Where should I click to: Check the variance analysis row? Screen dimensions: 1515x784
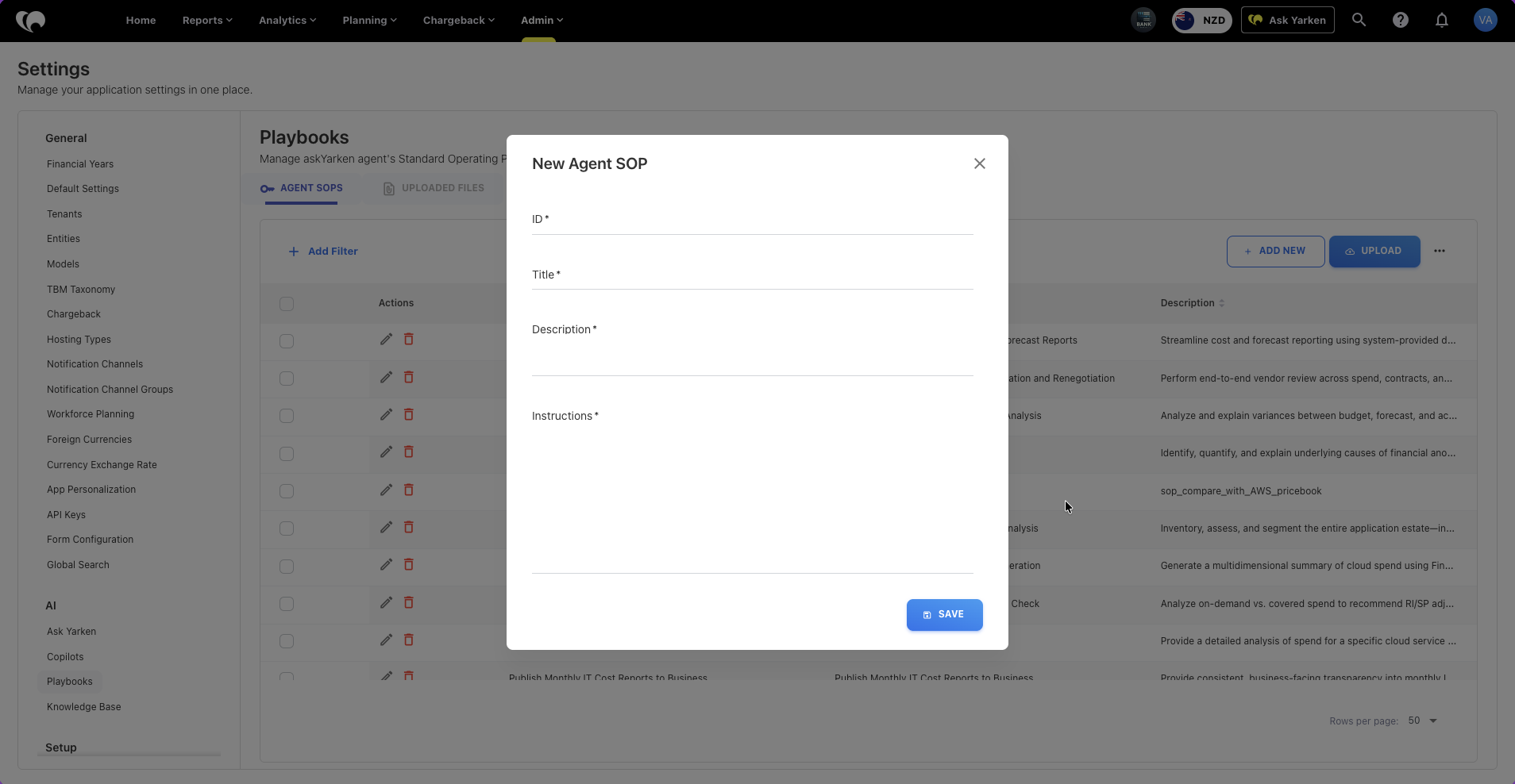287,416
